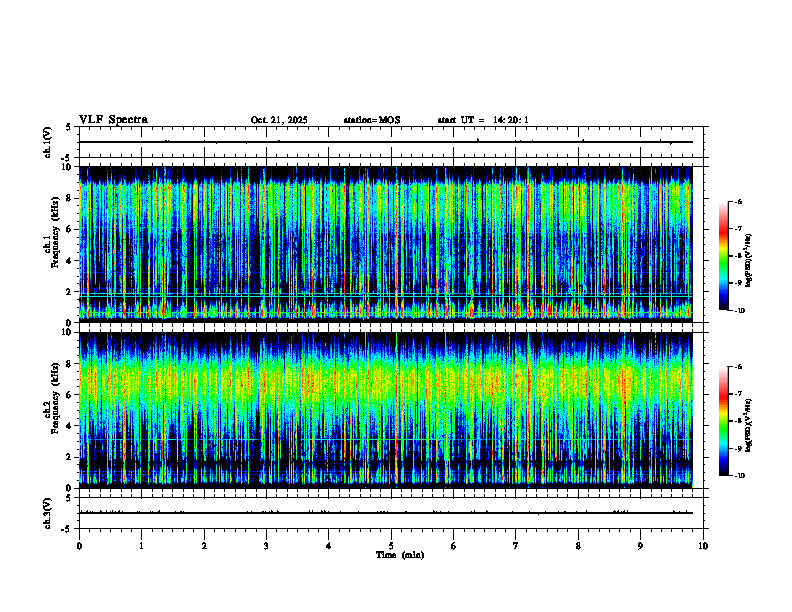
Task: Click time axis tick label "2"
Action: pyautogui.click(x=204, y=546)
